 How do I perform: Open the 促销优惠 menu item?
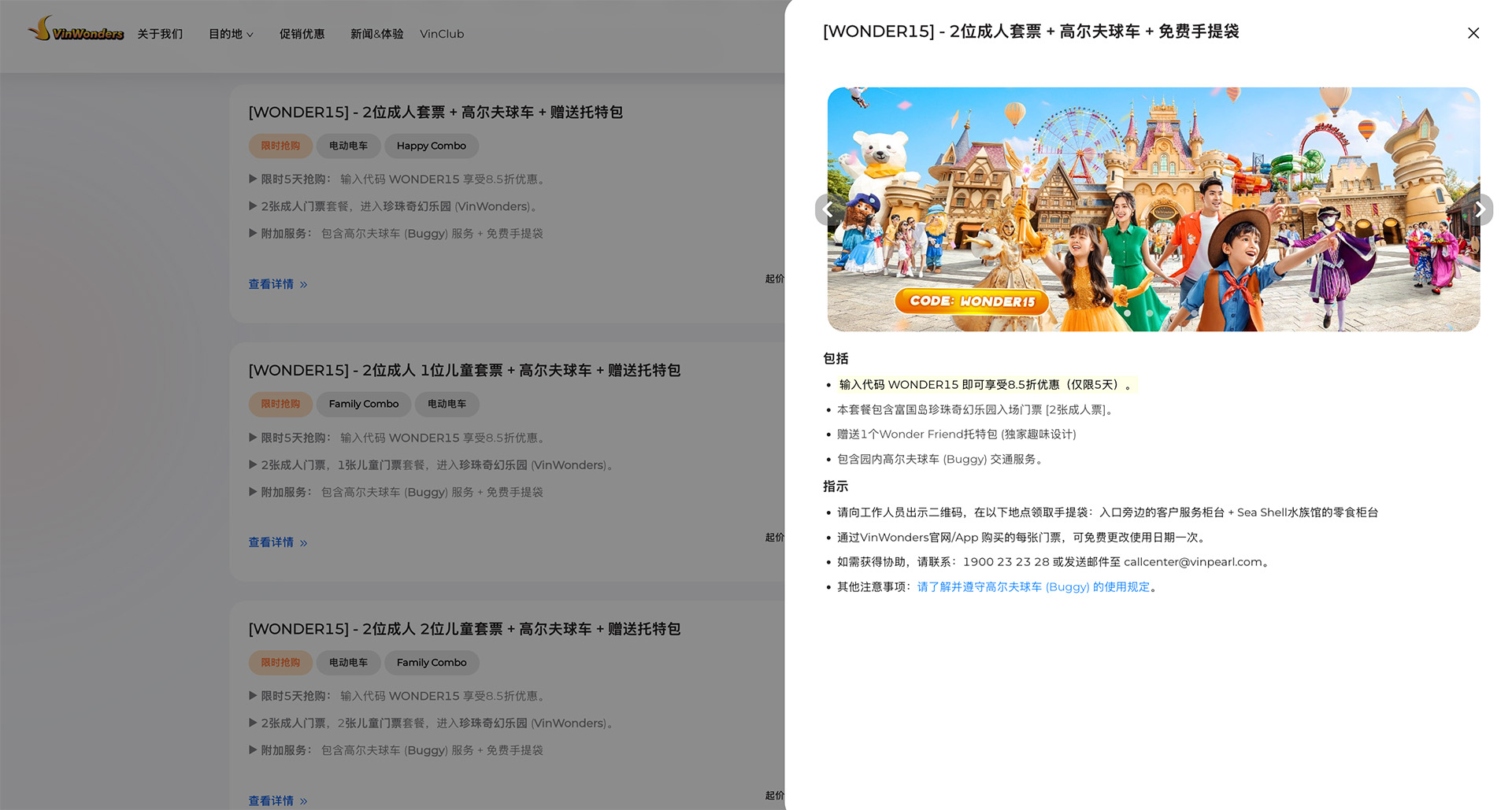302,34
